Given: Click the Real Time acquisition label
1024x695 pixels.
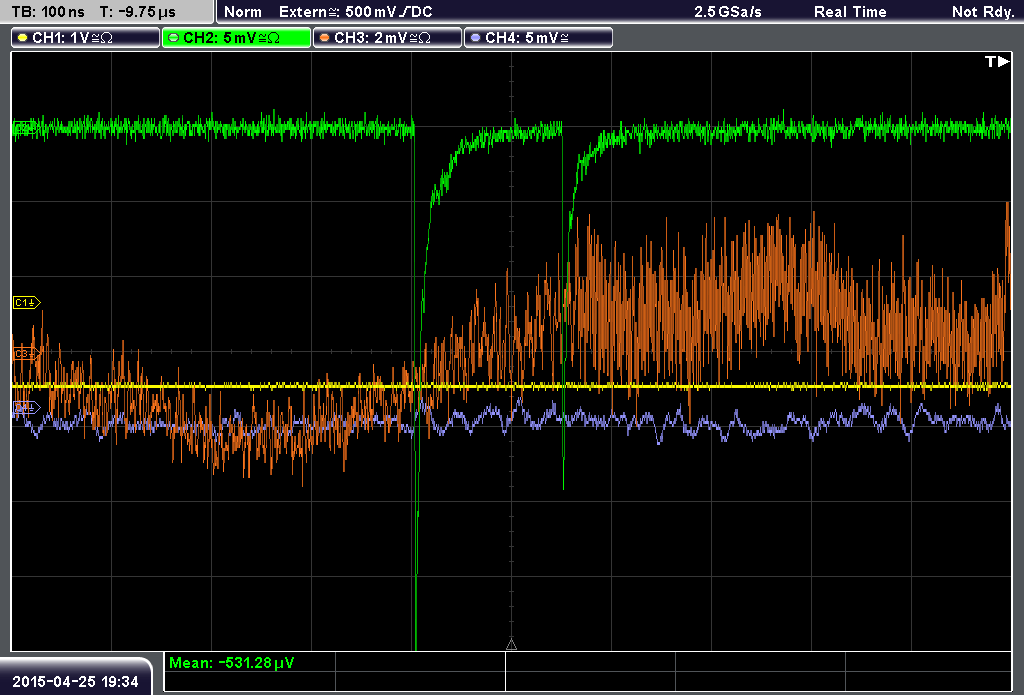Looking at the screenshot, I should 850,12.
